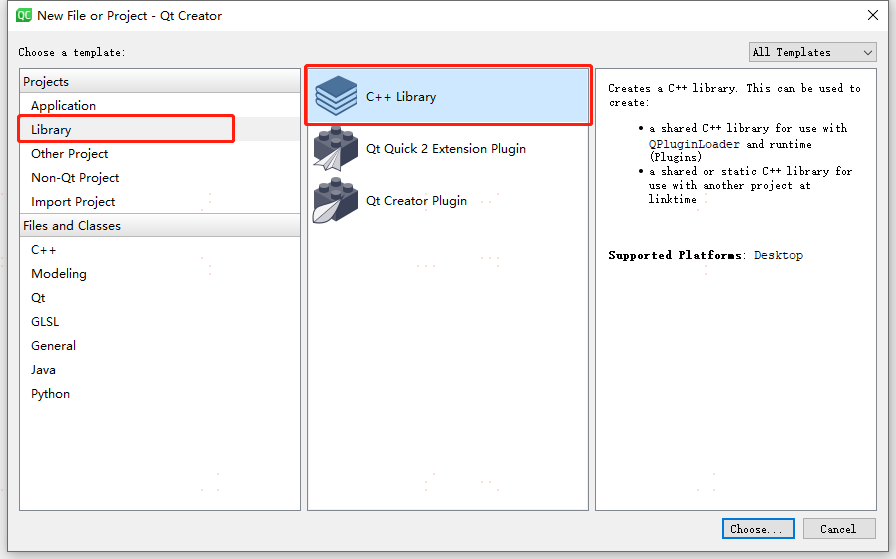Select Application project category
This screenshot has width=896, height=559.
coord(160,106)
